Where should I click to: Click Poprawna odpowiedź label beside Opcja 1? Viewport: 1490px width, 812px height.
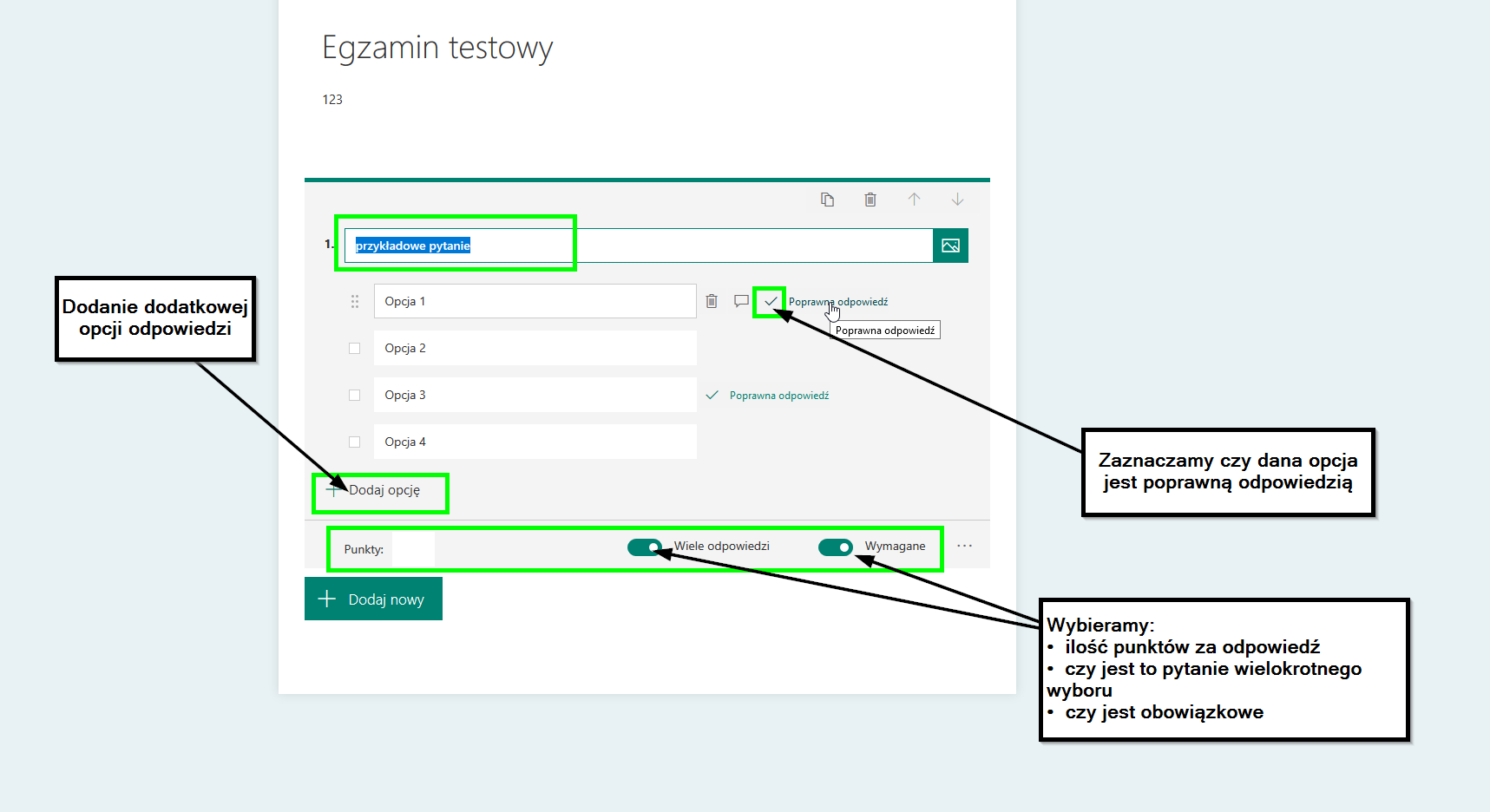coord(838,302)
